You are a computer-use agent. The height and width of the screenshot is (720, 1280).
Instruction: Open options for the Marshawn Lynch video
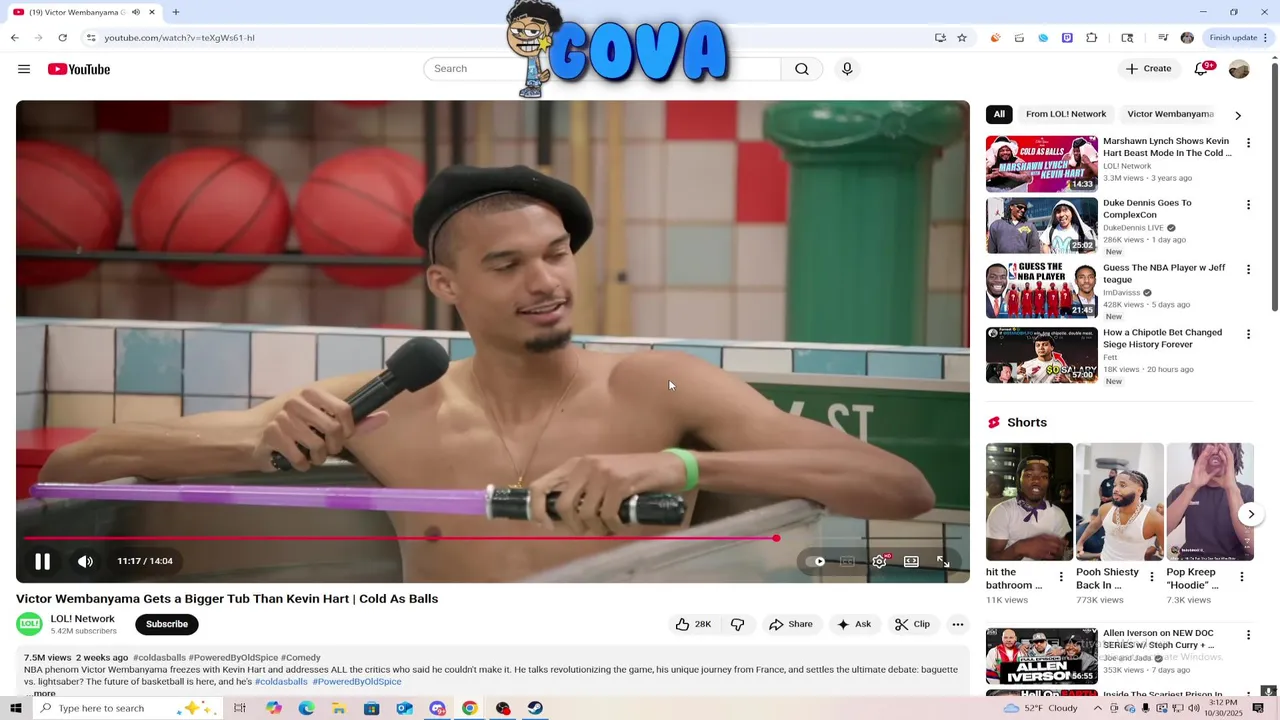pyautogui.click(x=1248, y=143)
